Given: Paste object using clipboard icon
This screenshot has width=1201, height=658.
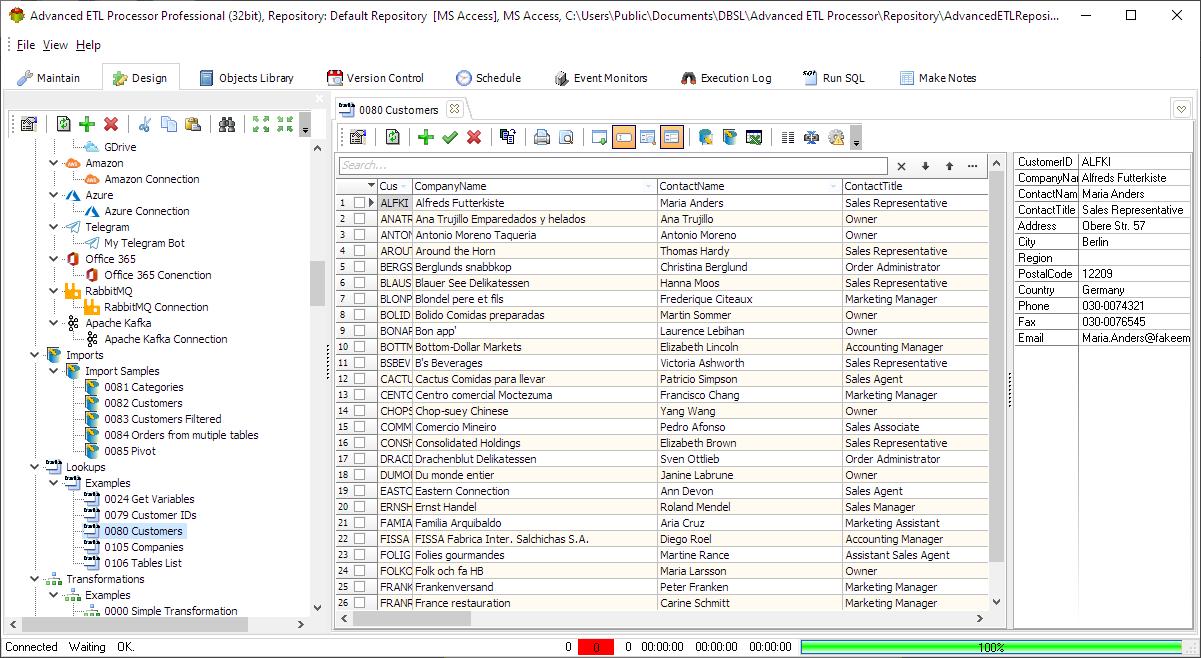Looking at the screenshot, I should [x=193, y=124].
